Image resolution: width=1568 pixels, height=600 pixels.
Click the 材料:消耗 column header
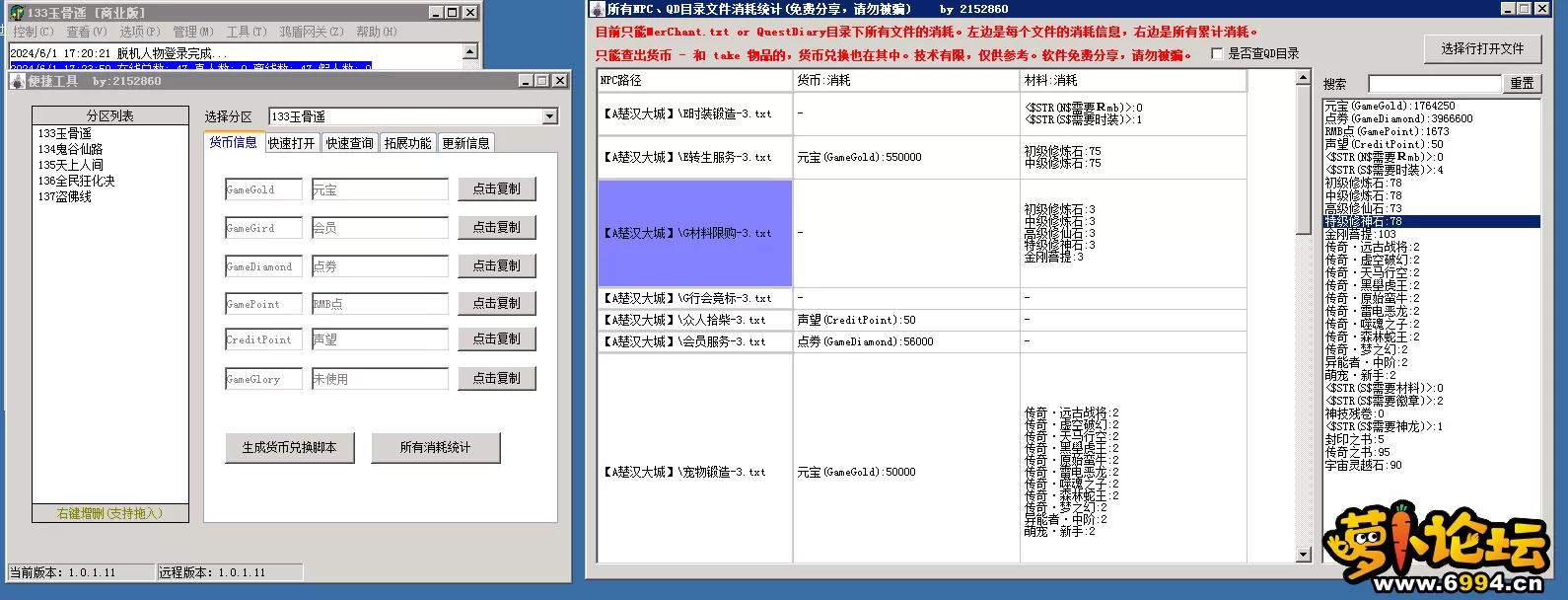(1133, 80)
